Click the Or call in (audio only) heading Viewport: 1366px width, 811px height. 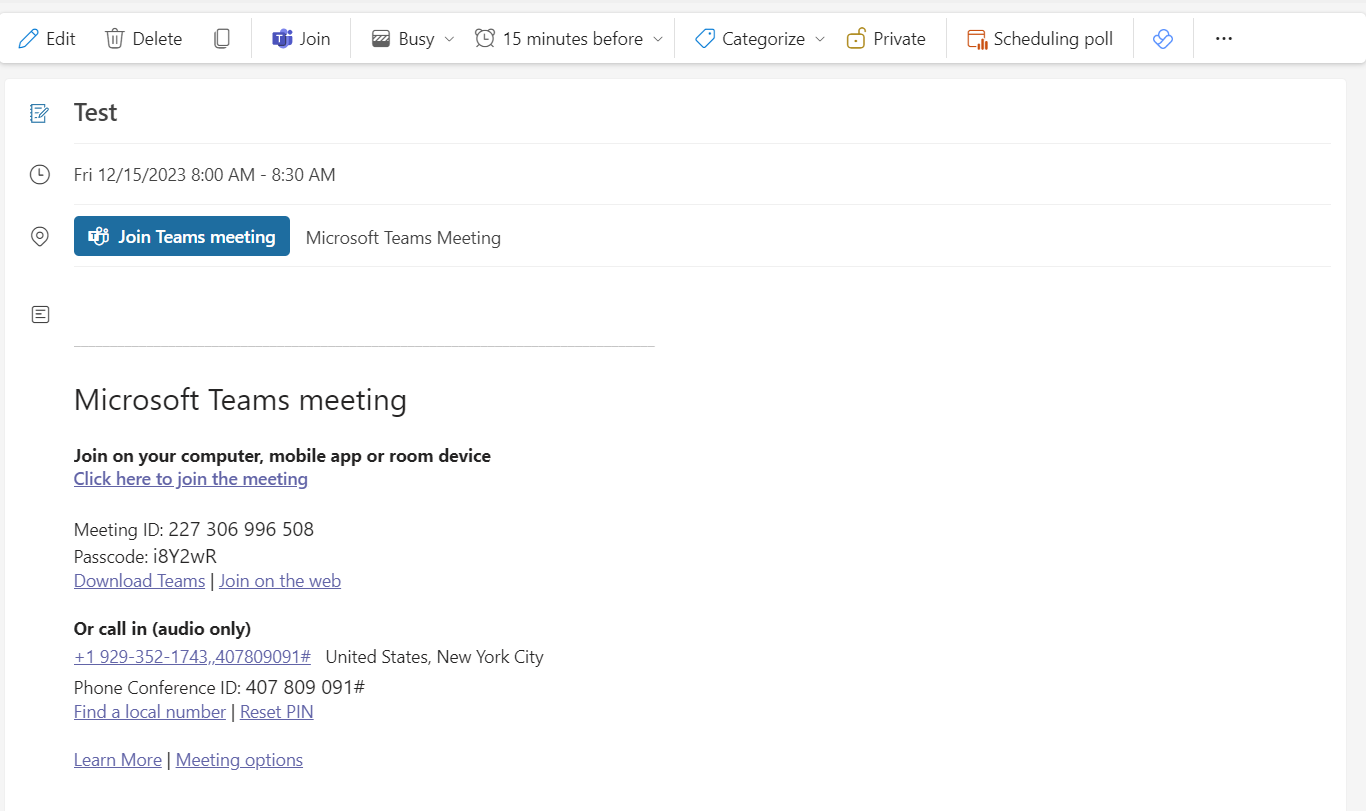tap(162, 629)
